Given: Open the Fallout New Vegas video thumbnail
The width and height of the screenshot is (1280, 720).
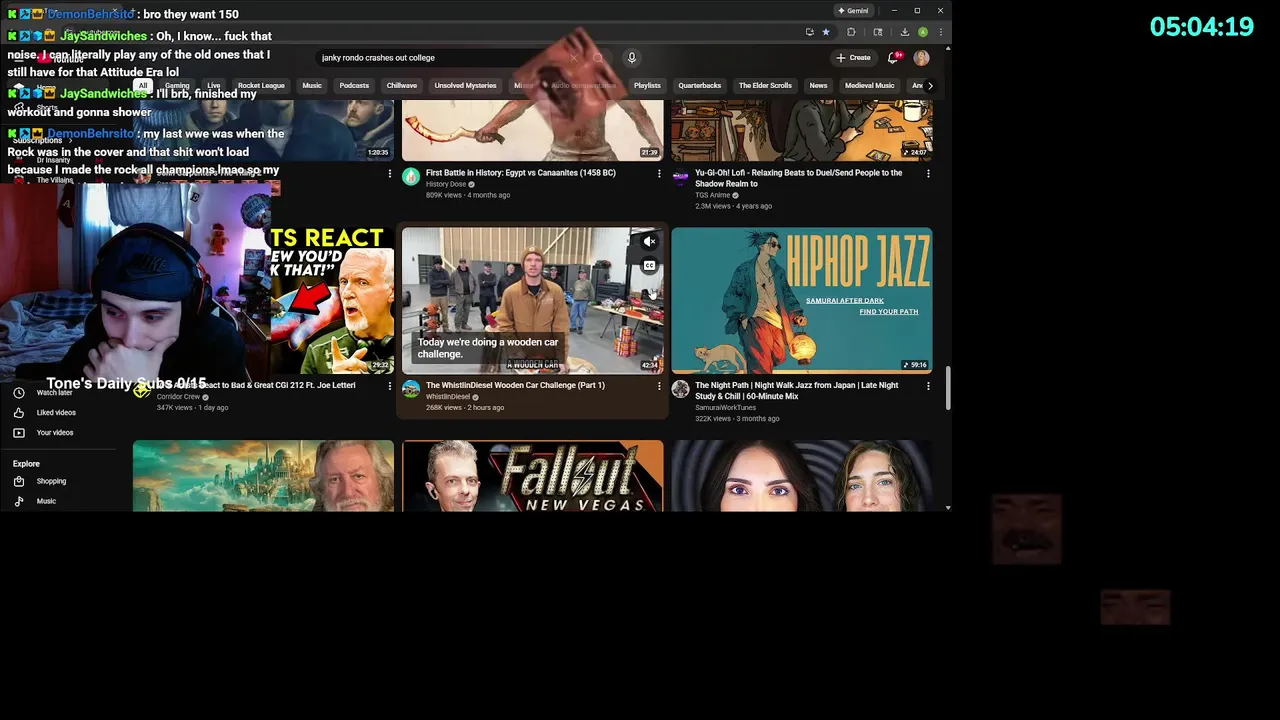Looking at the screenshot, I should click(532, 476).
